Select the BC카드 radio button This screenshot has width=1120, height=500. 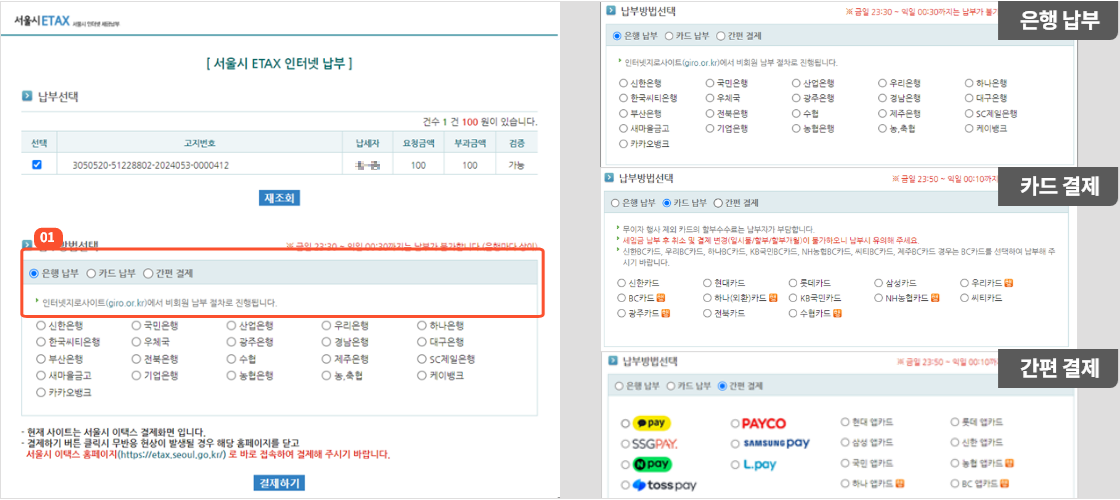click(623, 298)
